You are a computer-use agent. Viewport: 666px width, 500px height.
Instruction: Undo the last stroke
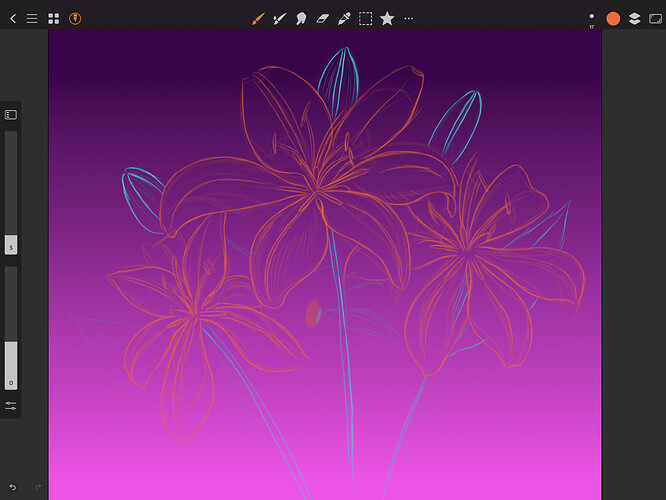click(13, 487)
